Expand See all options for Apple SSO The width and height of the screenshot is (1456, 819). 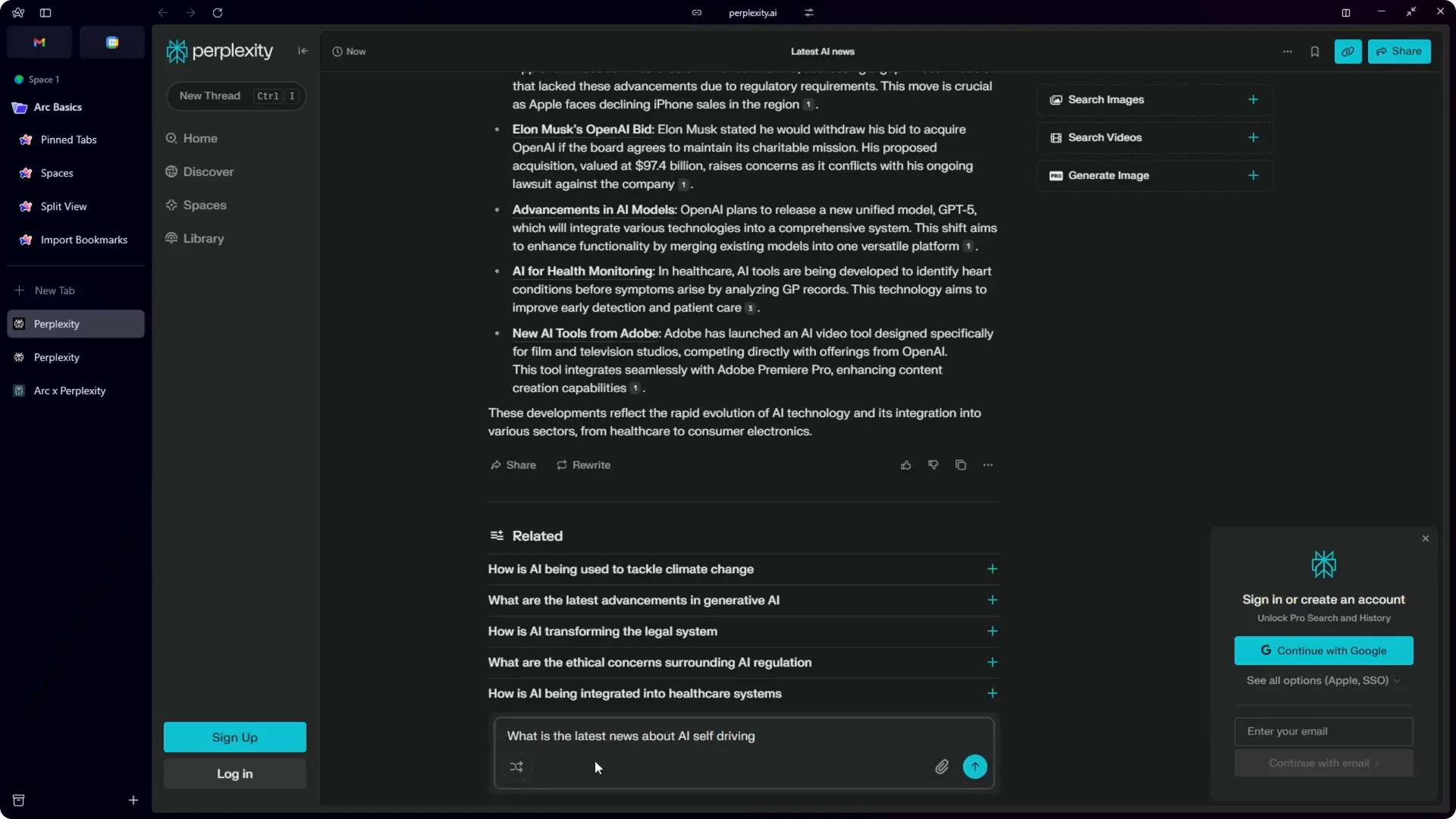tap(1323, 680)
